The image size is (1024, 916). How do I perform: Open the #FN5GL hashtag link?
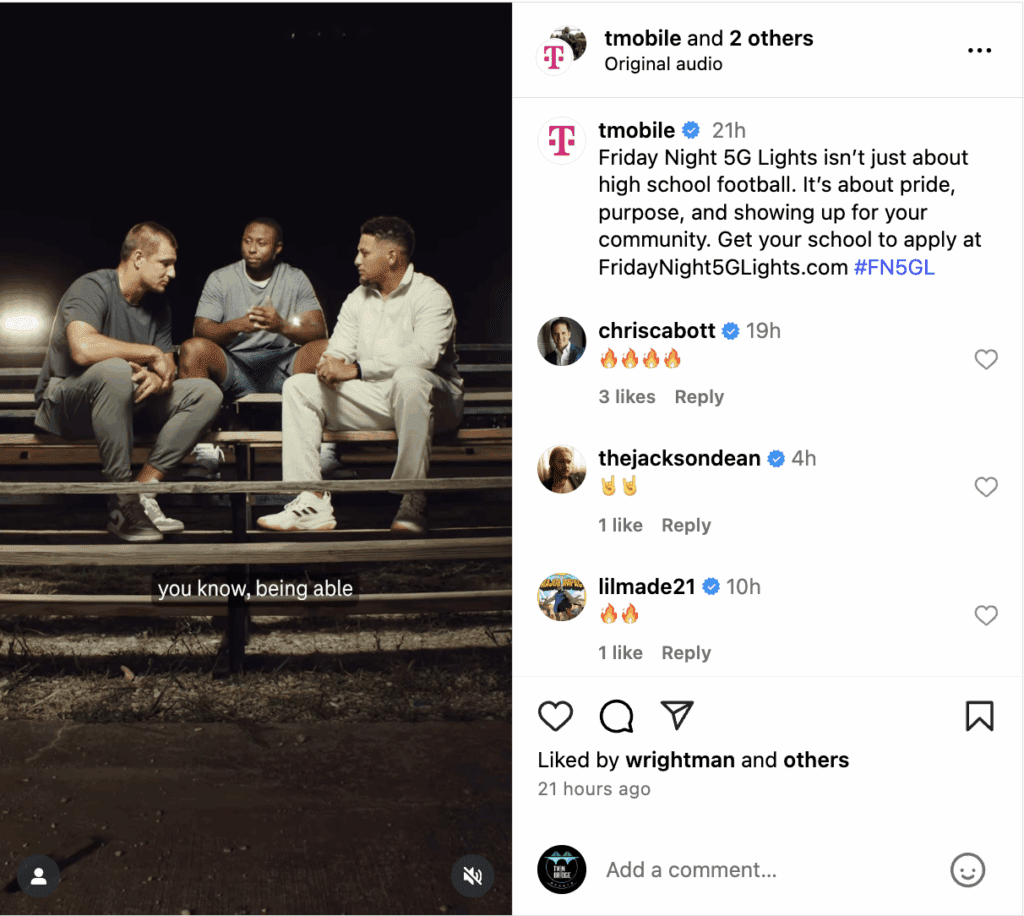[x=894, y=268]
